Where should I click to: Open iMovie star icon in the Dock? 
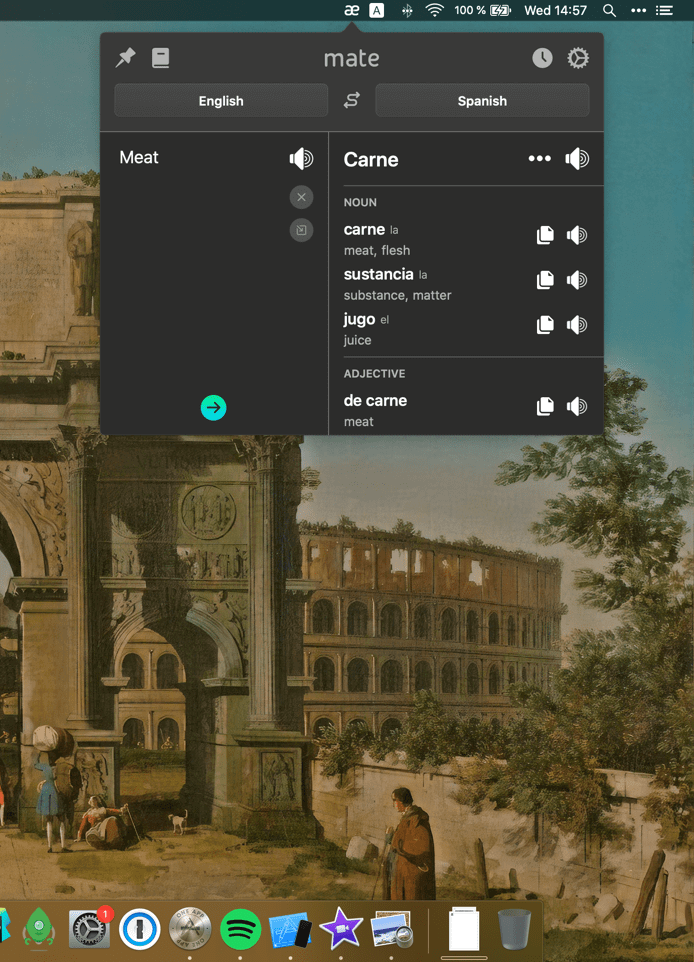(x=341, y=929)
